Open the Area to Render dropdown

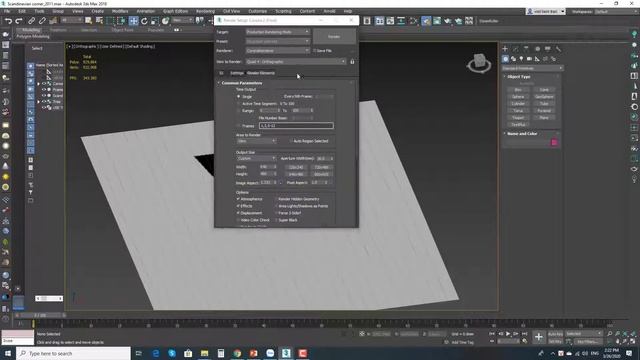pyautogui.click(x=256, y=141)
